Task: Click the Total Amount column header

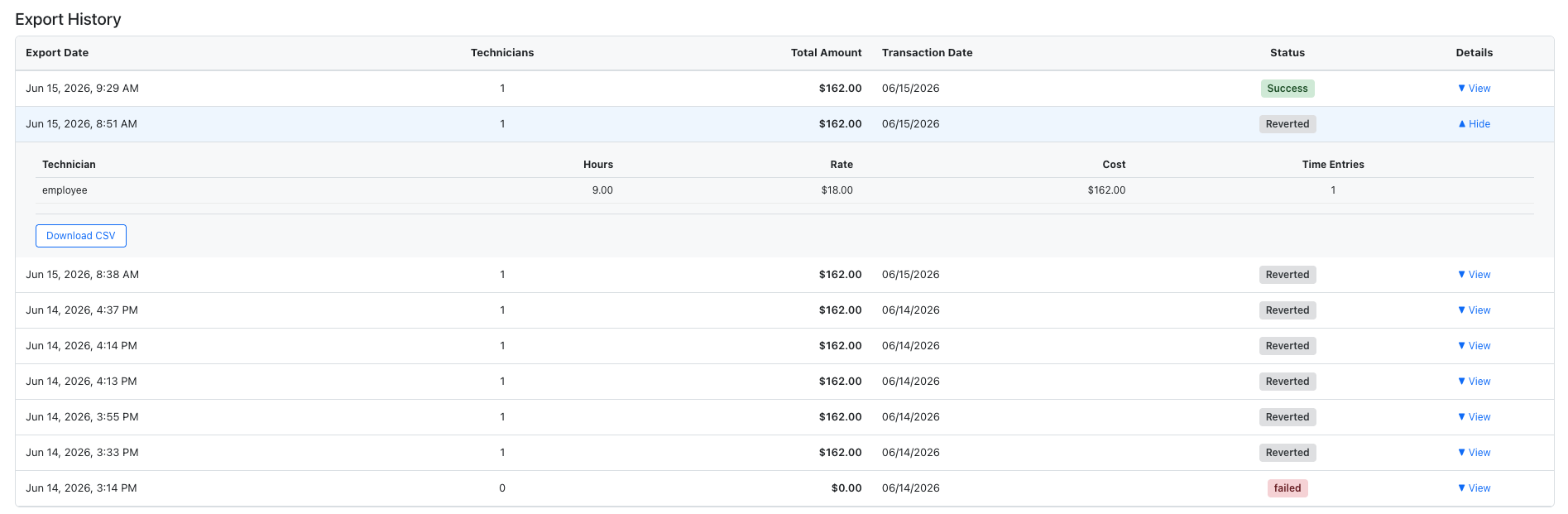Action: point(826,53)
